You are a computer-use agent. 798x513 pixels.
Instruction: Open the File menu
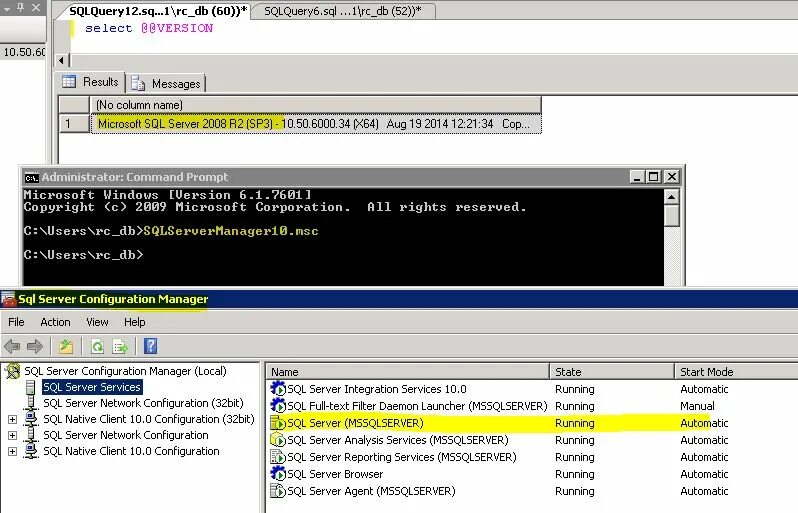(16, 322)
